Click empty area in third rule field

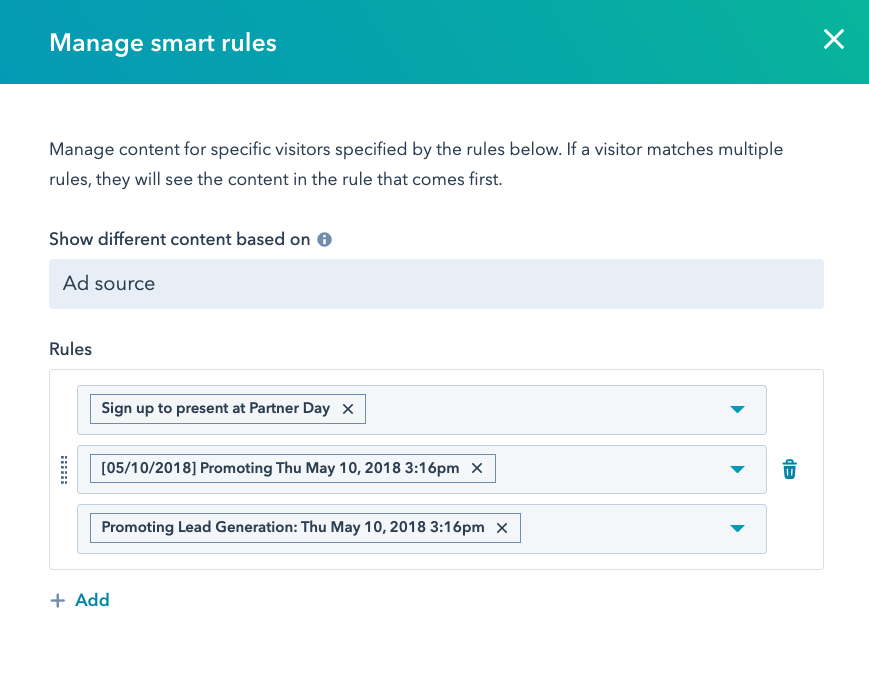[620, 529]
